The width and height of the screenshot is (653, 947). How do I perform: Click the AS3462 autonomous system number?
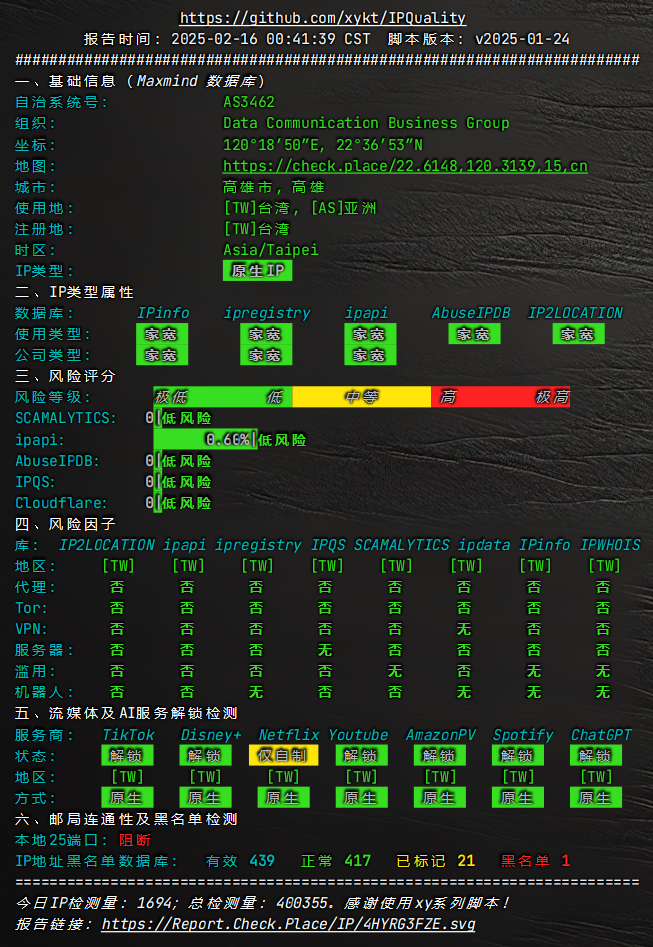click(249, 102)
